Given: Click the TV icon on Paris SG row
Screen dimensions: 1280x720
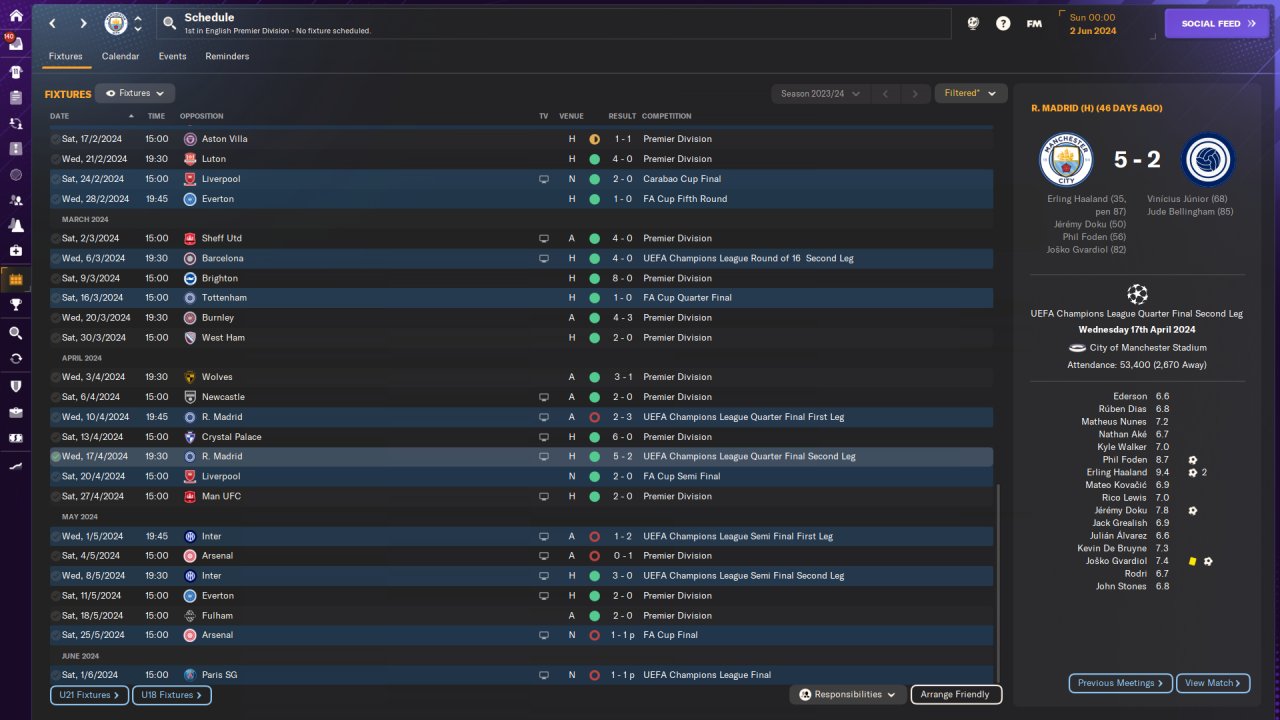Looking at the screenshot, I should 544,675.
